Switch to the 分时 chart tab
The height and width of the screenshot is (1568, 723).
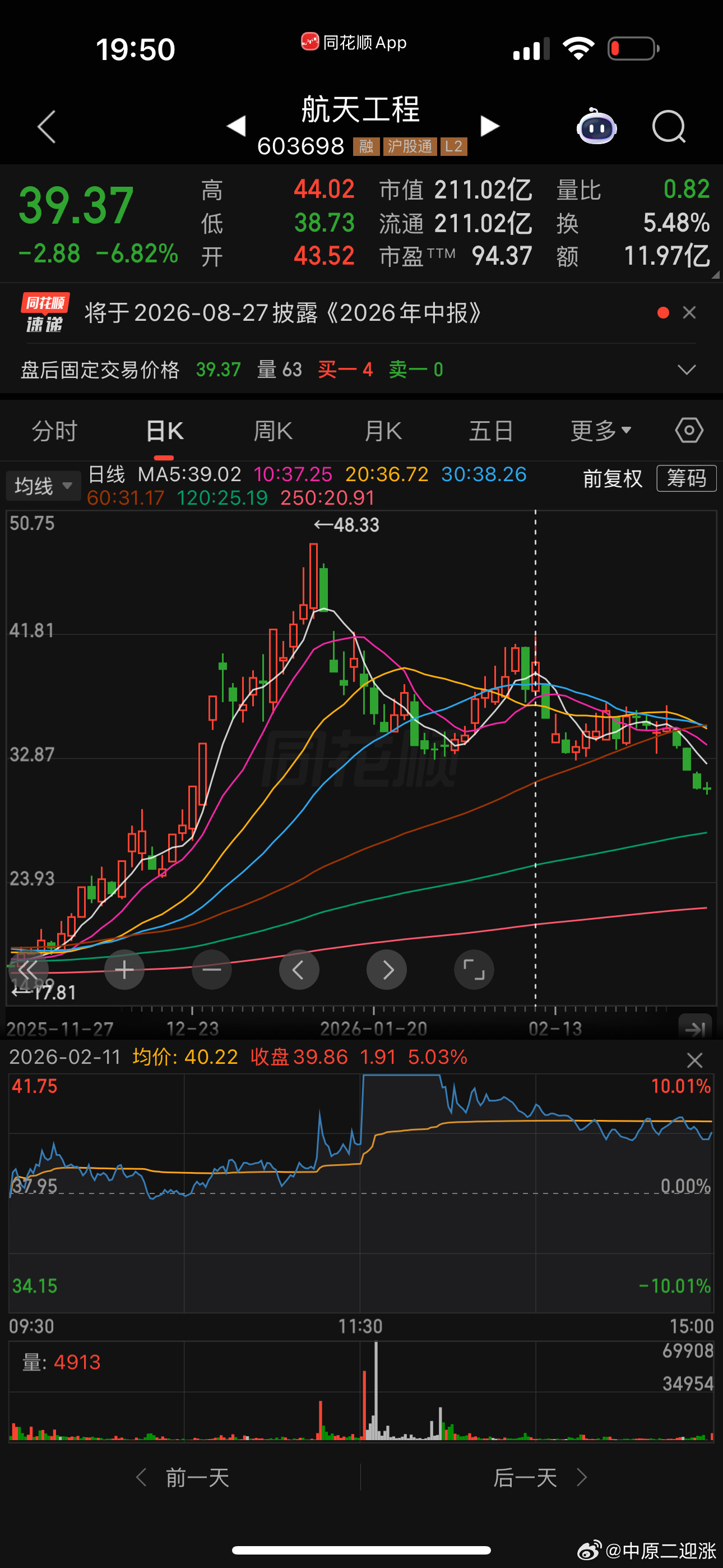click(x=54, y=431)
